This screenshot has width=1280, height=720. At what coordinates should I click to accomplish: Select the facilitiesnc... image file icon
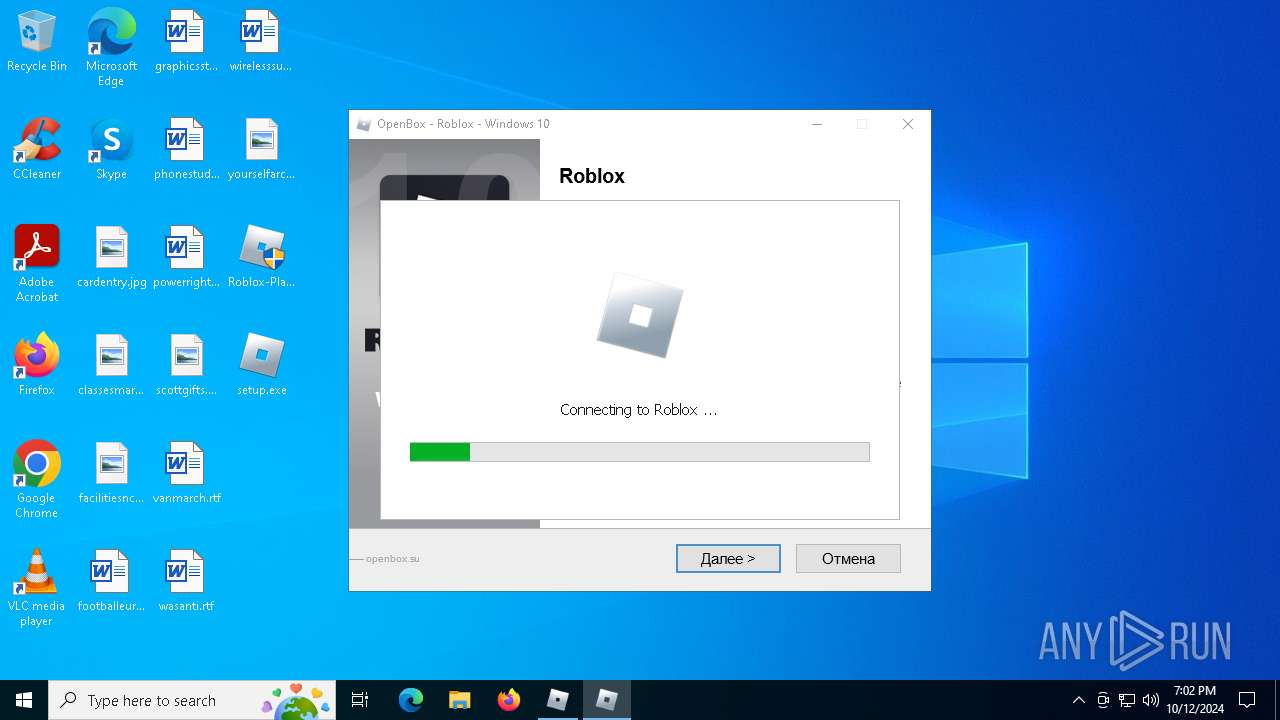[111, 473]
